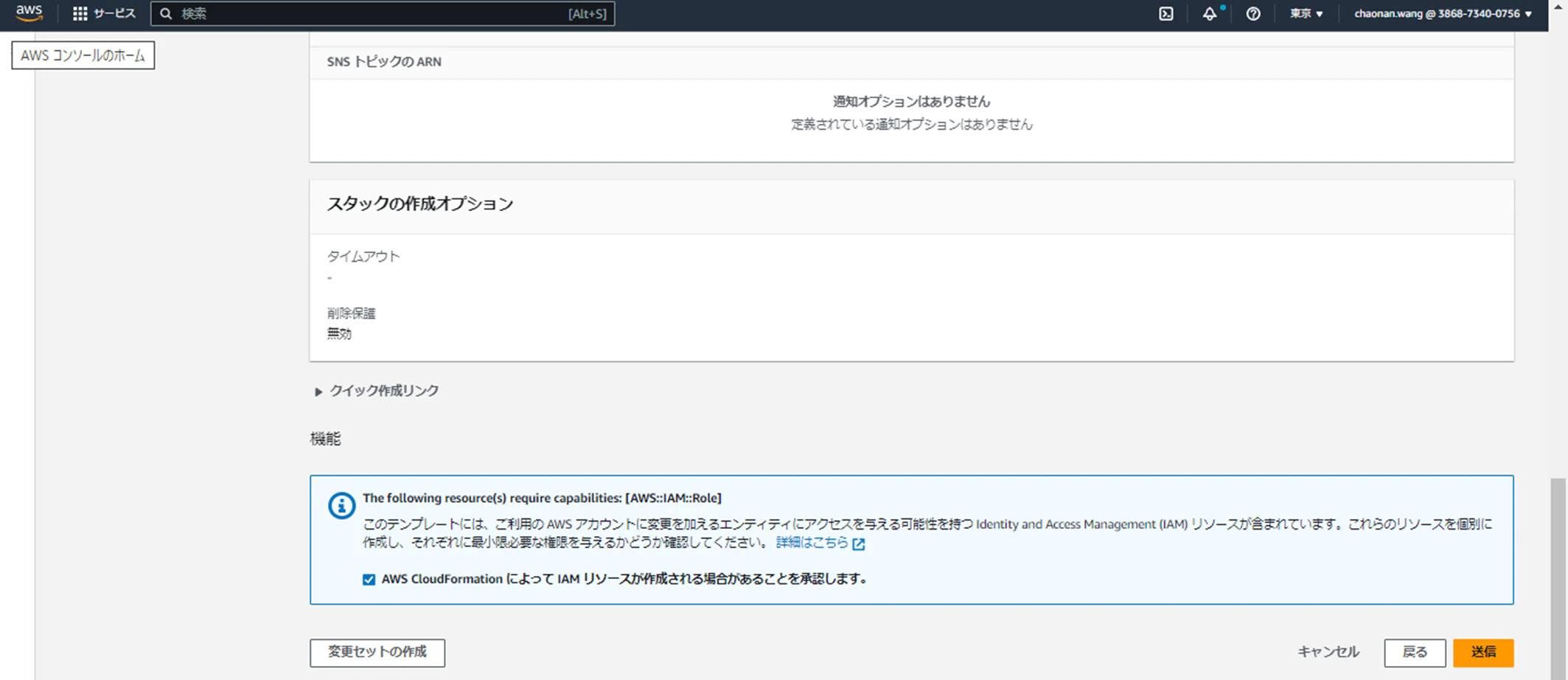Screen dimensions: 1568x680
Task: Click the タイムアウト label
Action: coord(363,257)
